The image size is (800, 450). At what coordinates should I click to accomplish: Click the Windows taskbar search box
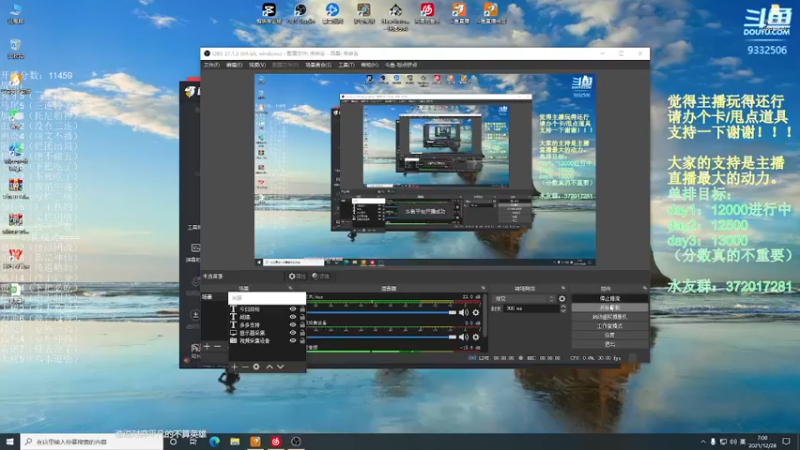point(92,441)
